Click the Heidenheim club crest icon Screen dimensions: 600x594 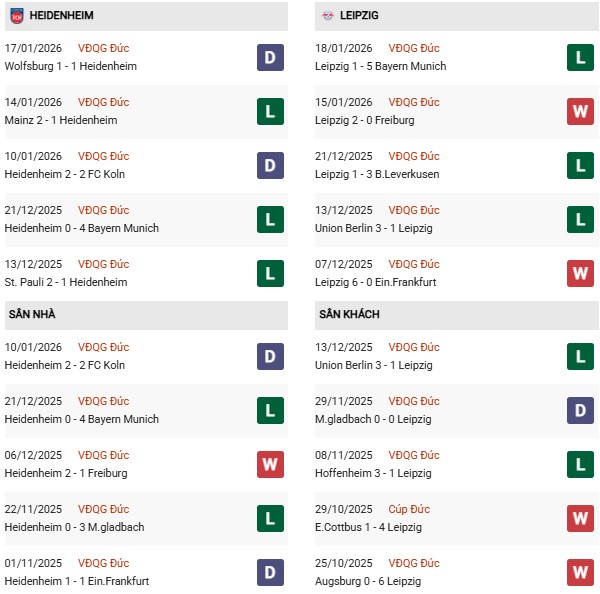[17, 16]
